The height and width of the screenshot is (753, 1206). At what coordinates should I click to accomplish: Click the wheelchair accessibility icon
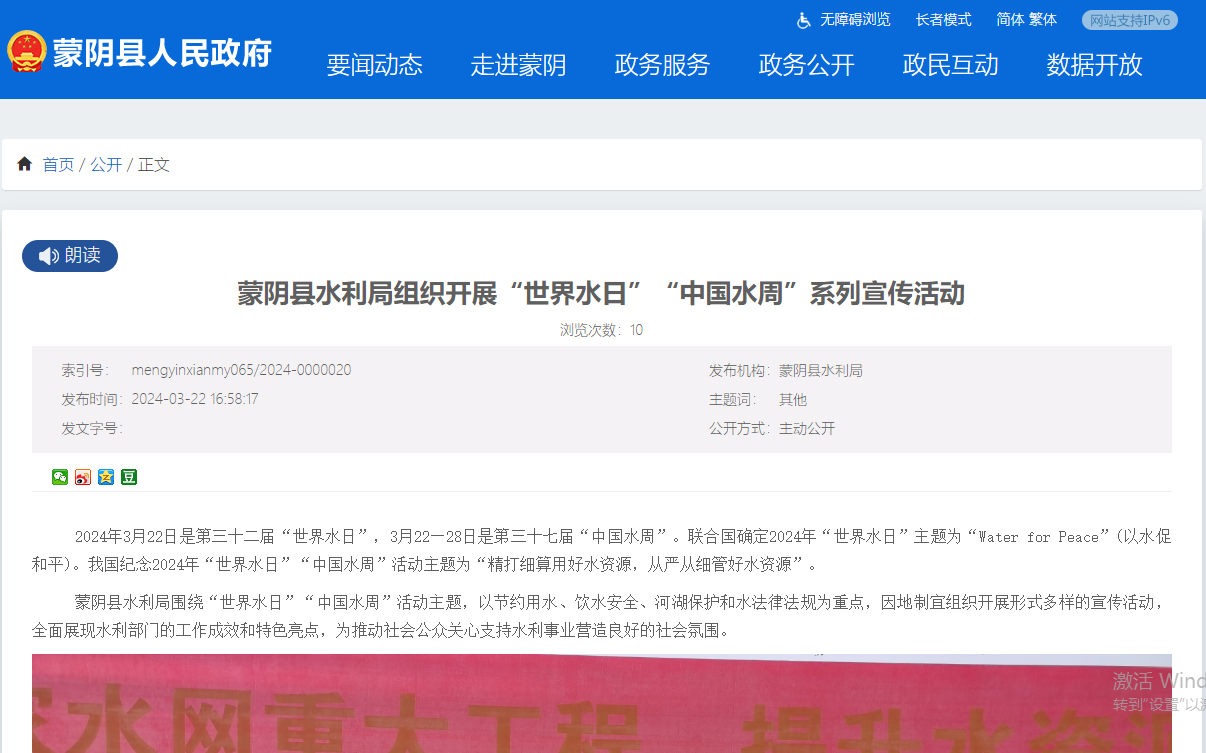pos(804,20)
